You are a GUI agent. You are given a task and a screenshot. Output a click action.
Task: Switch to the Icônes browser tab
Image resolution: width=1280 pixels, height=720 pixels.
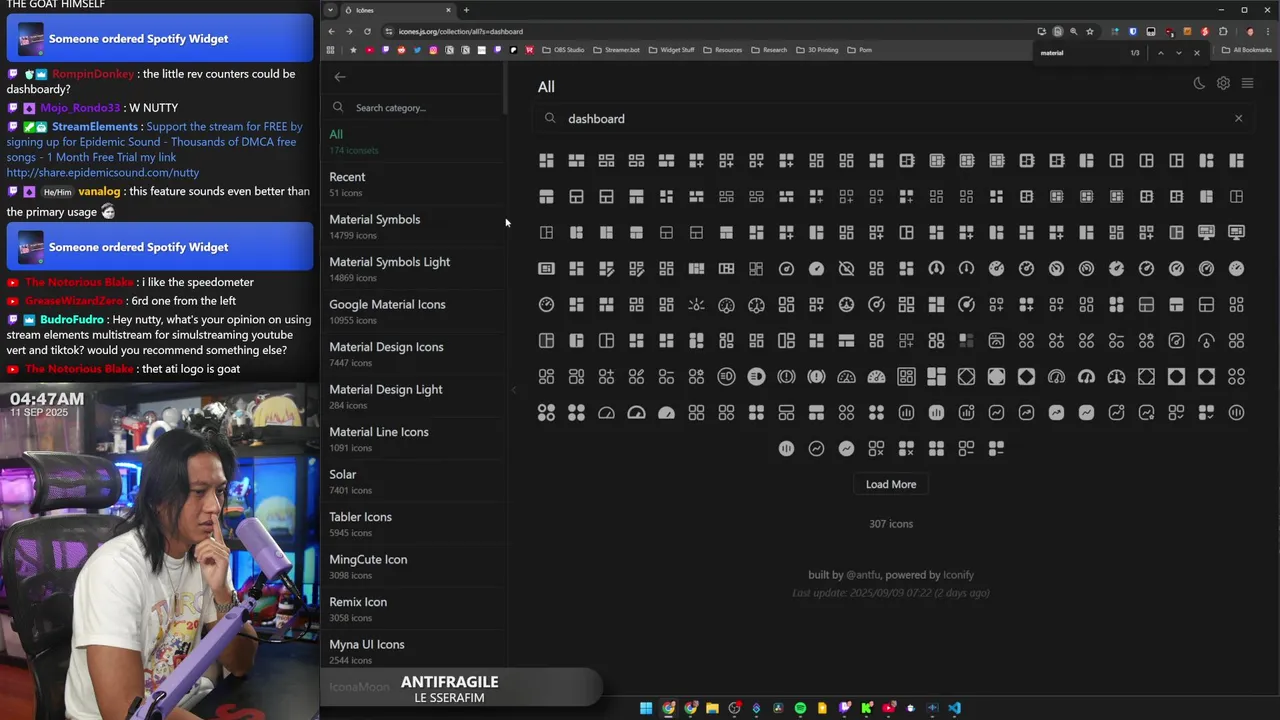click(398, 10)
